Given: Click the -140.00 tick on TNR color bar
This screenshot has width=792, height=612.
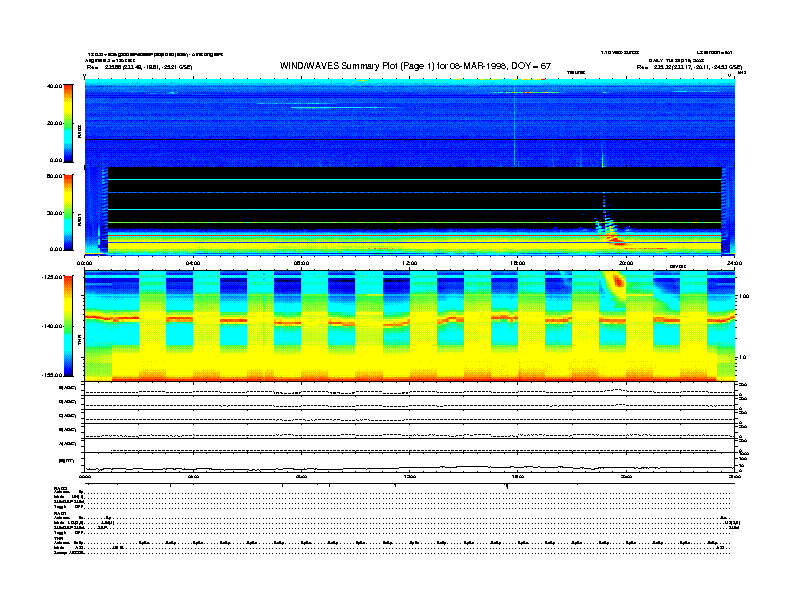Looking at the screenshot, I should click(52, 326).
